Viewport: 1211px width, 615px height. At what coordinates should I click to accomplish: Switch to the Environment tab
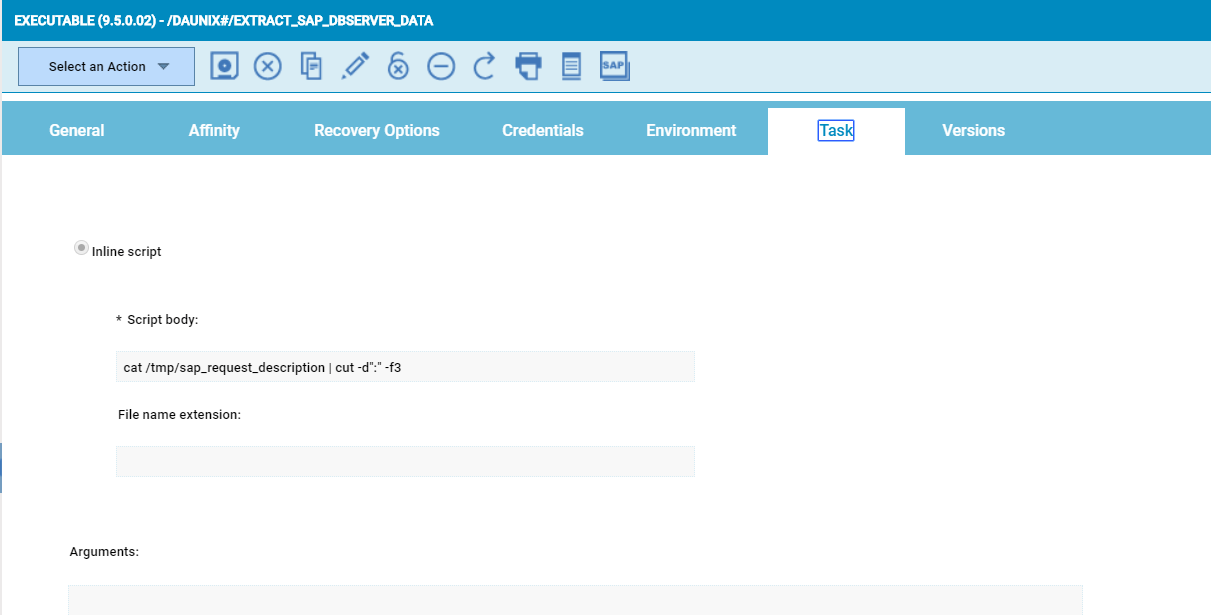click(691, 131)
